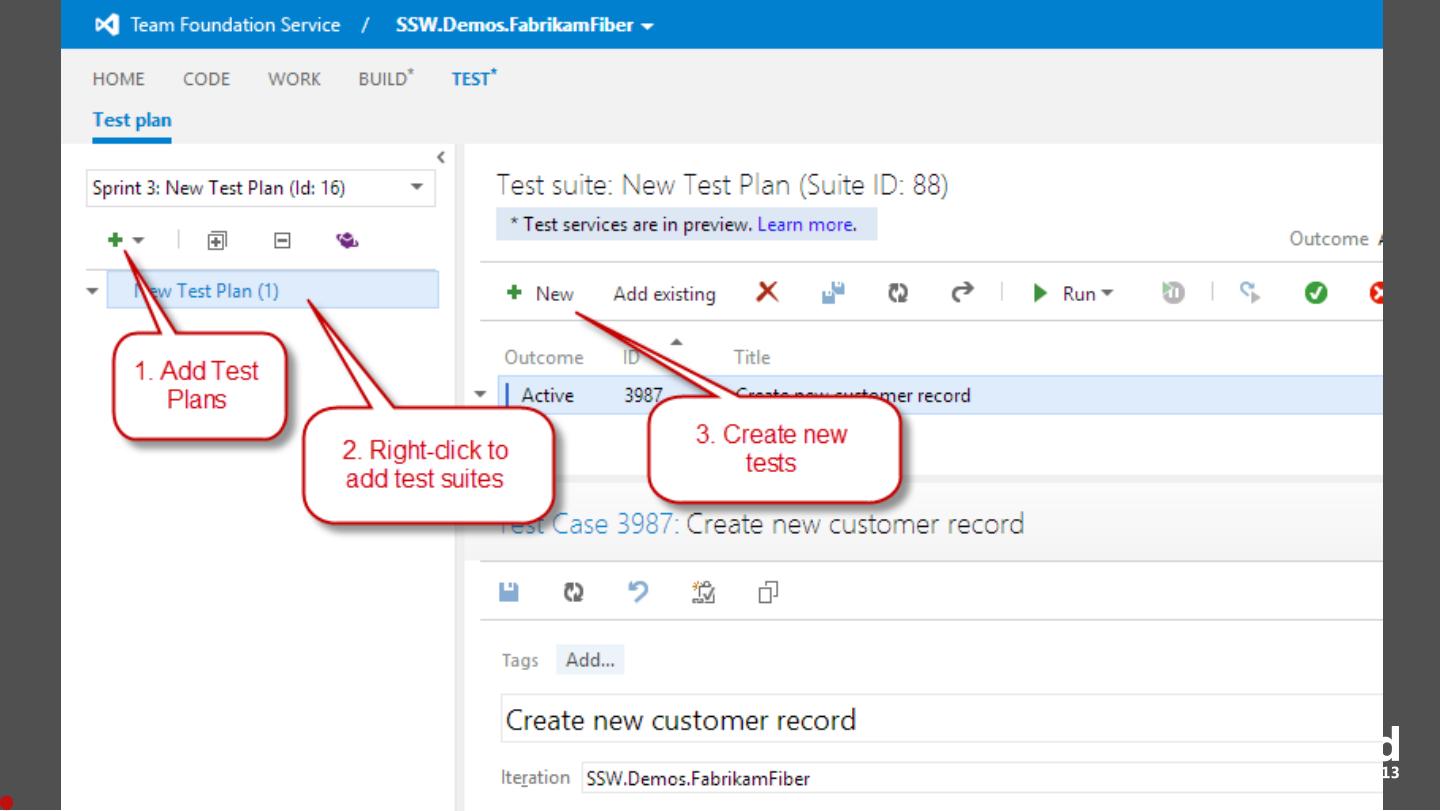Switch to the CODE hub
The image size is (1441, 811).
pyautogui.click(x=206, y=79)
